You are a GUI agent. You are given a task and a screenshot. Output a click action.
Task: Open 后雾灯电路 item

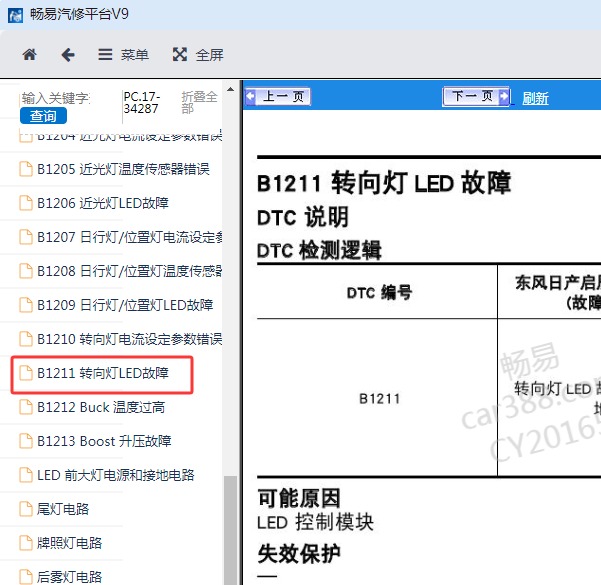click(69, 577)
